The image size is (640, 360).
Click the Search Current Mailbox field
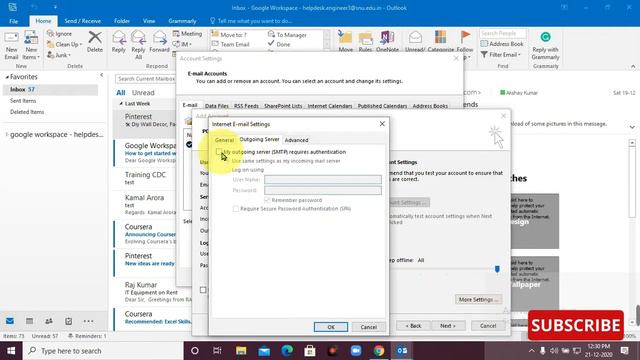(146, 78)
